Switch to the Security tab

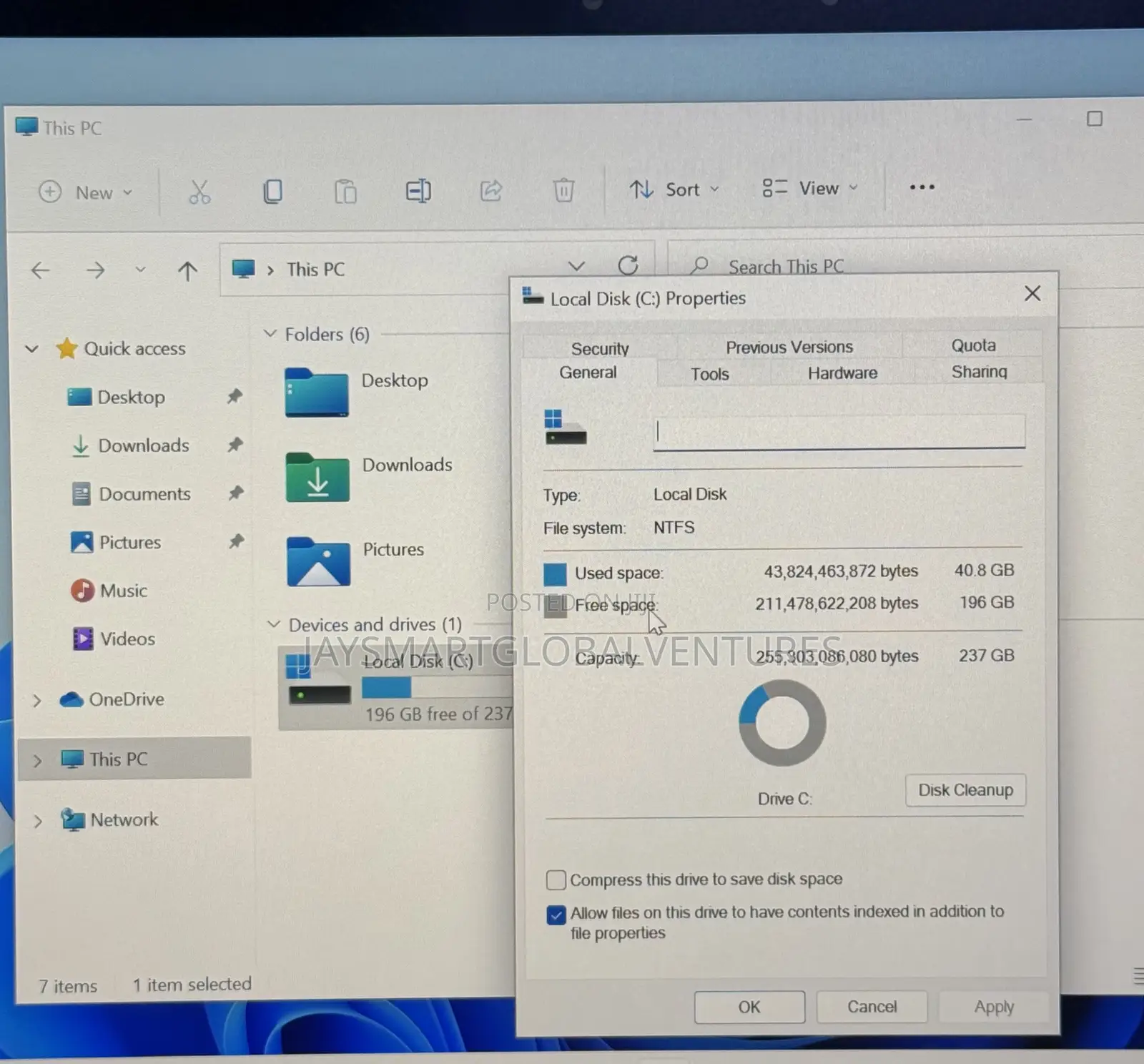[600, 348]
